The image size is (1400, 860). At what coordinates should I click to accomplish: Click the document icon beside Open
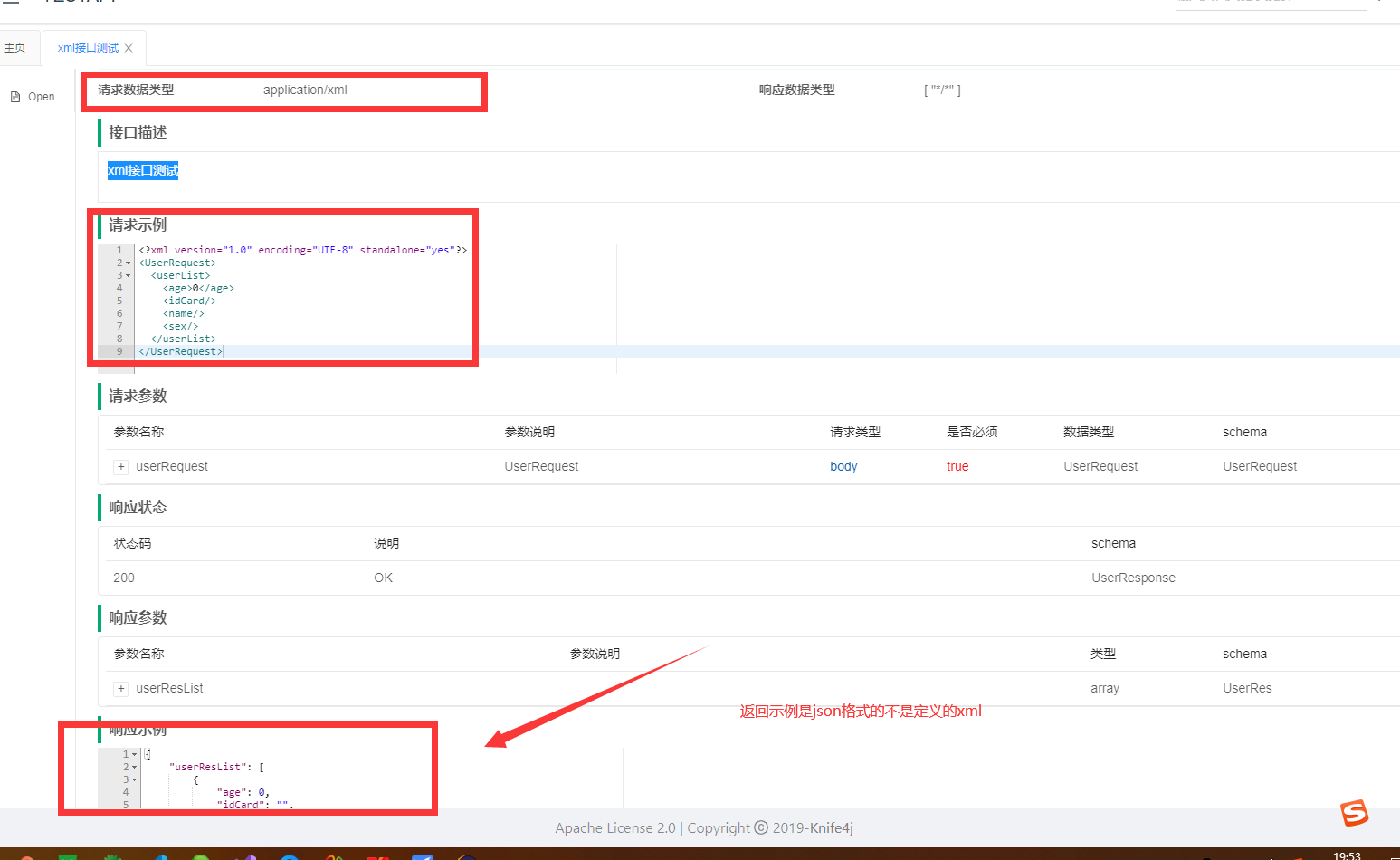[15, 95]
